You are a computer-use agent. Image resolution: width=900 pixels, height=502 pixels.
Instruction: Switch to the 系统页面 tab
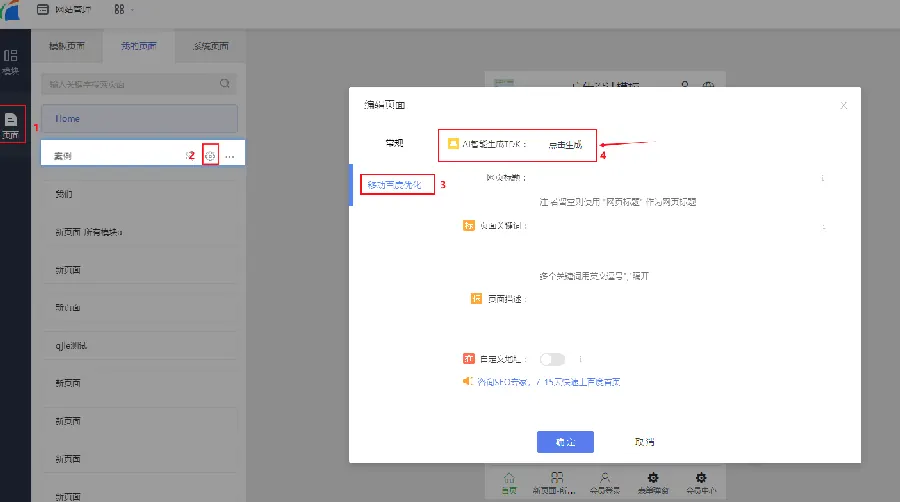coord(211,46)
